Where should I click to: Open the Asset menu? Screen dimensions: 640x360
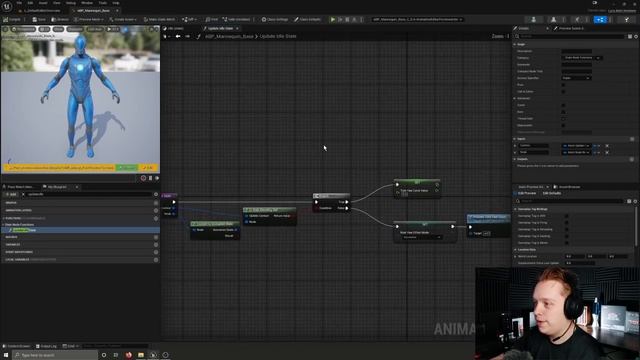[x=43, y=3]
